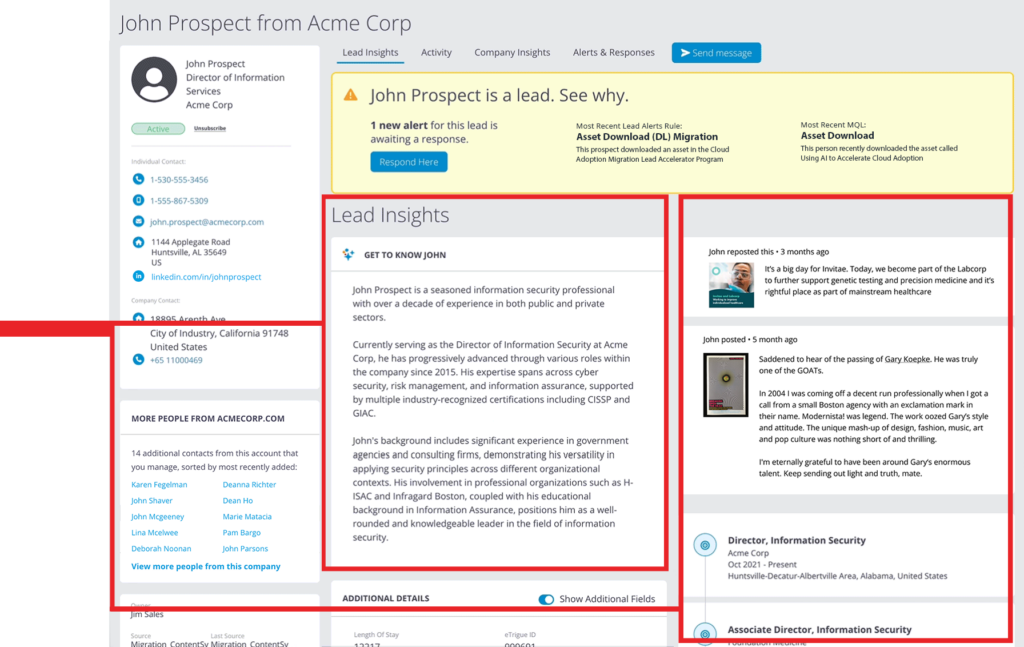Click the Associate Director, Information Security timeline marker
Screen dimensions: 1024x647
click(705, 633)
